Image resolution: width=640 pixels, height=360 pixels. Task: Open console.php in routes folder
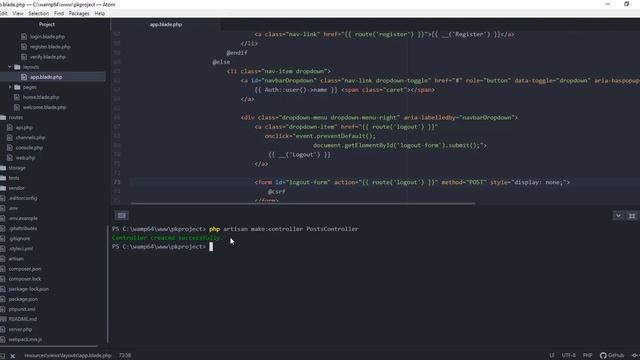point(29,148)
